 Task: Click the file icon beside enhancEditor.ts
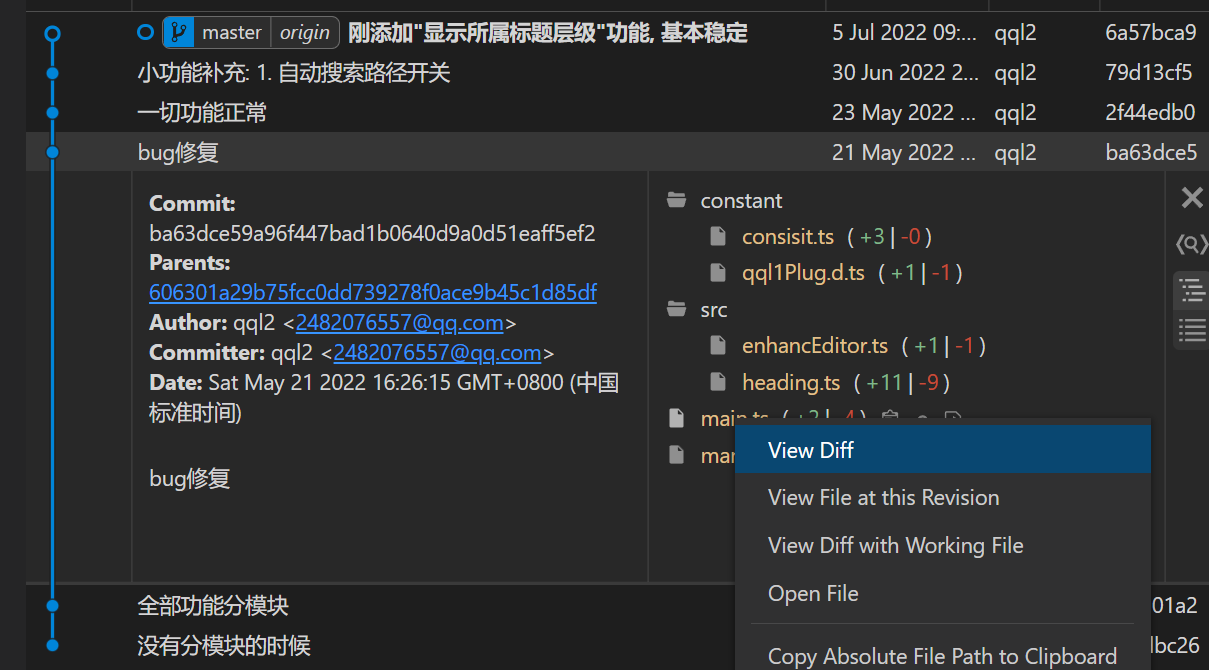tap(717, 346)
